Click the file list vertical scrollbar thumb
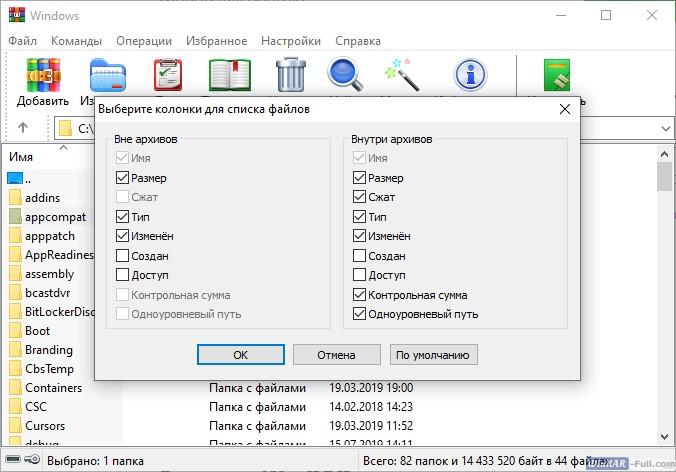This screenshot has height=472, width=676. [x=664, y=177]
